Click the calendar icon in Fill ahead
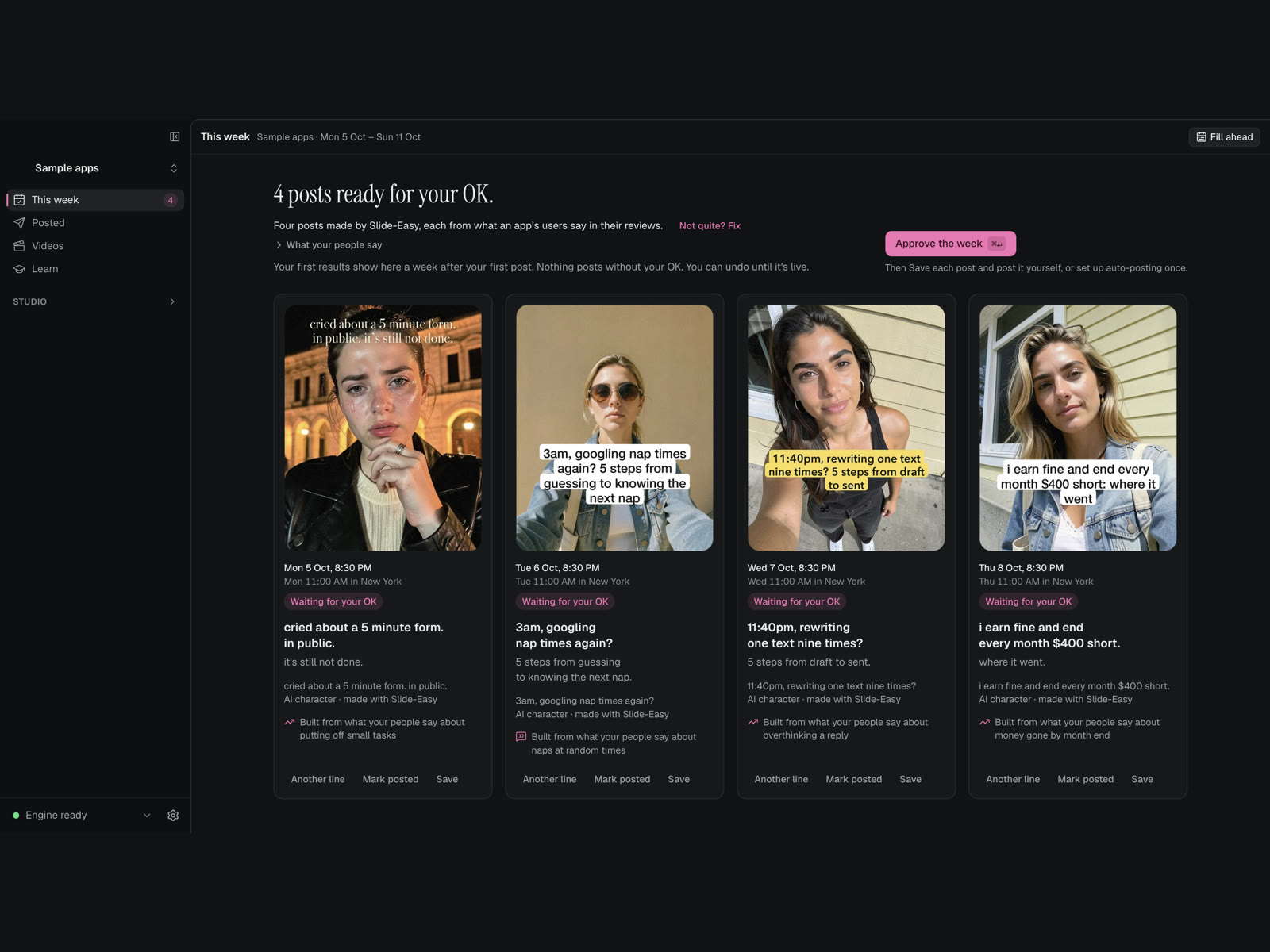1270x952 pixels. point(1201,137)
